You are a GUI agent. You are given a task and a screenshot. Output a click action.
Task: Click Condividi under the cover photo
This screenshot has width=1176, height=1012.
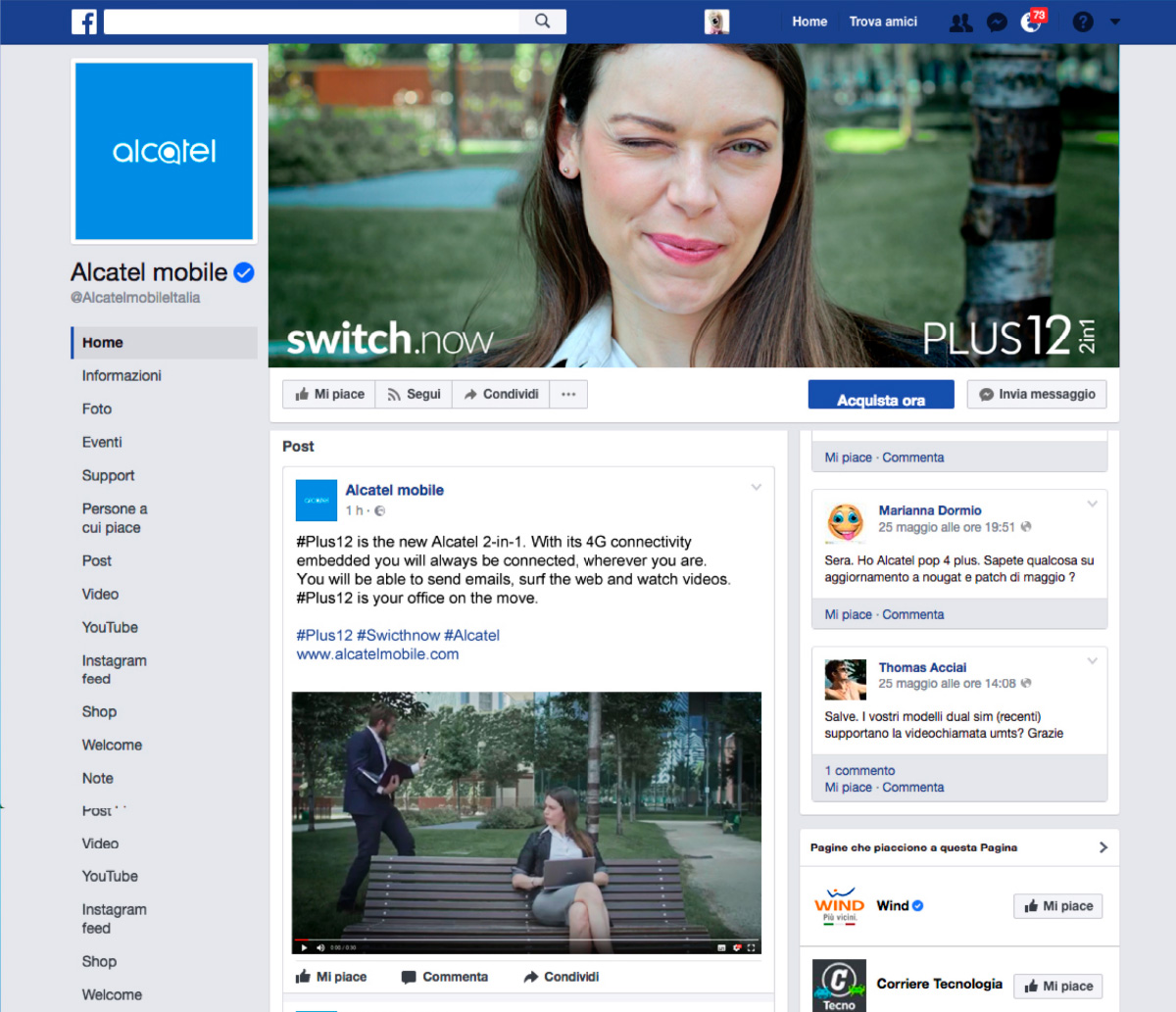point(501,394)
